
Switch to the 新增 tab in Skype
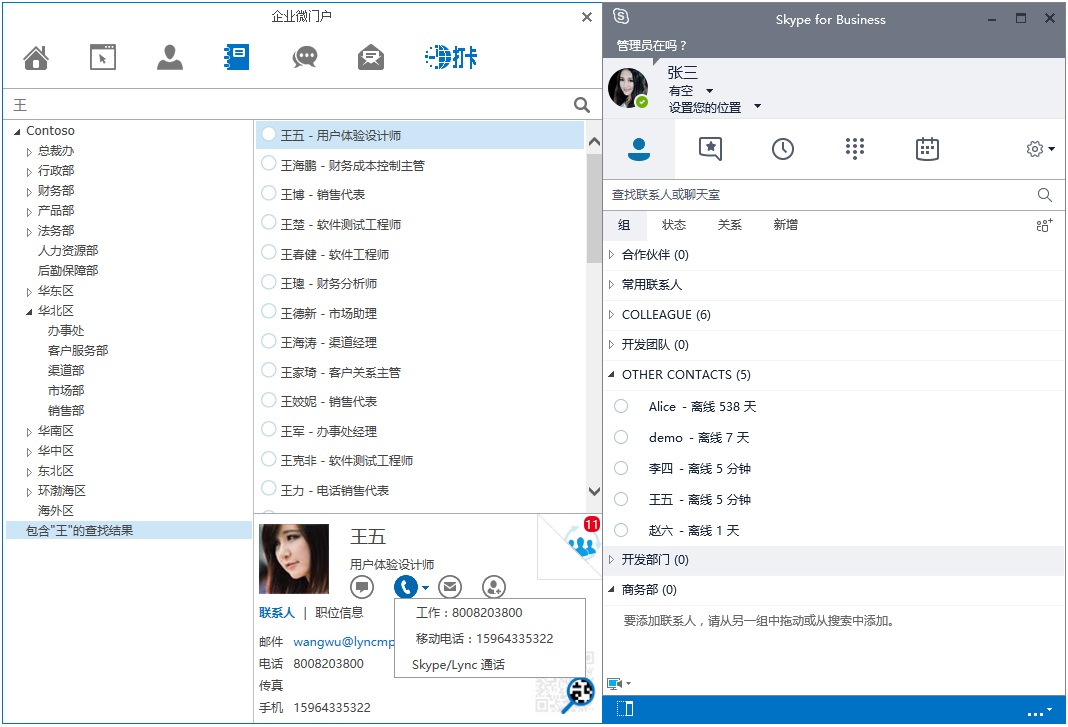pyautogui.click(x=785, y=225)
